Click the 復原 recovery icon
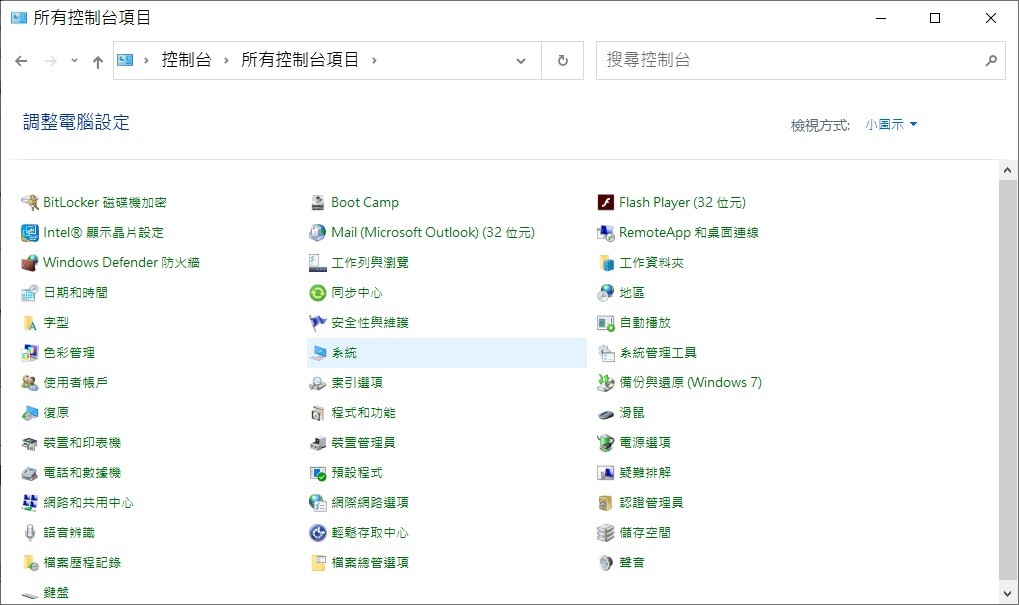The width and height of the screenshot is (1019, 605). tap(30, 413)
